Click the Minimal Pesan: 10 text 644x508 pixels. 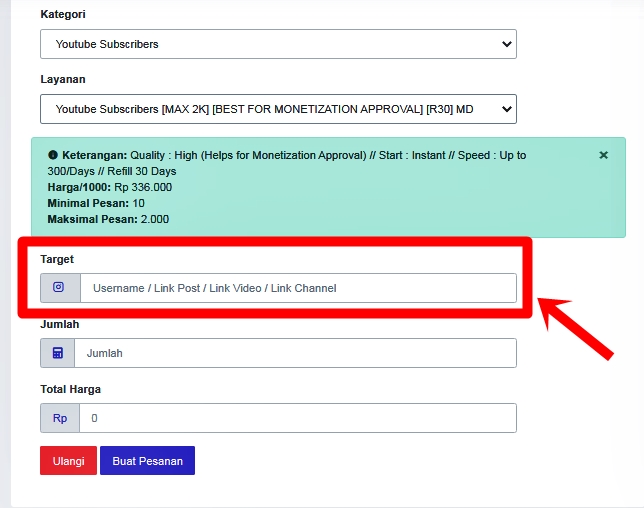96,203
